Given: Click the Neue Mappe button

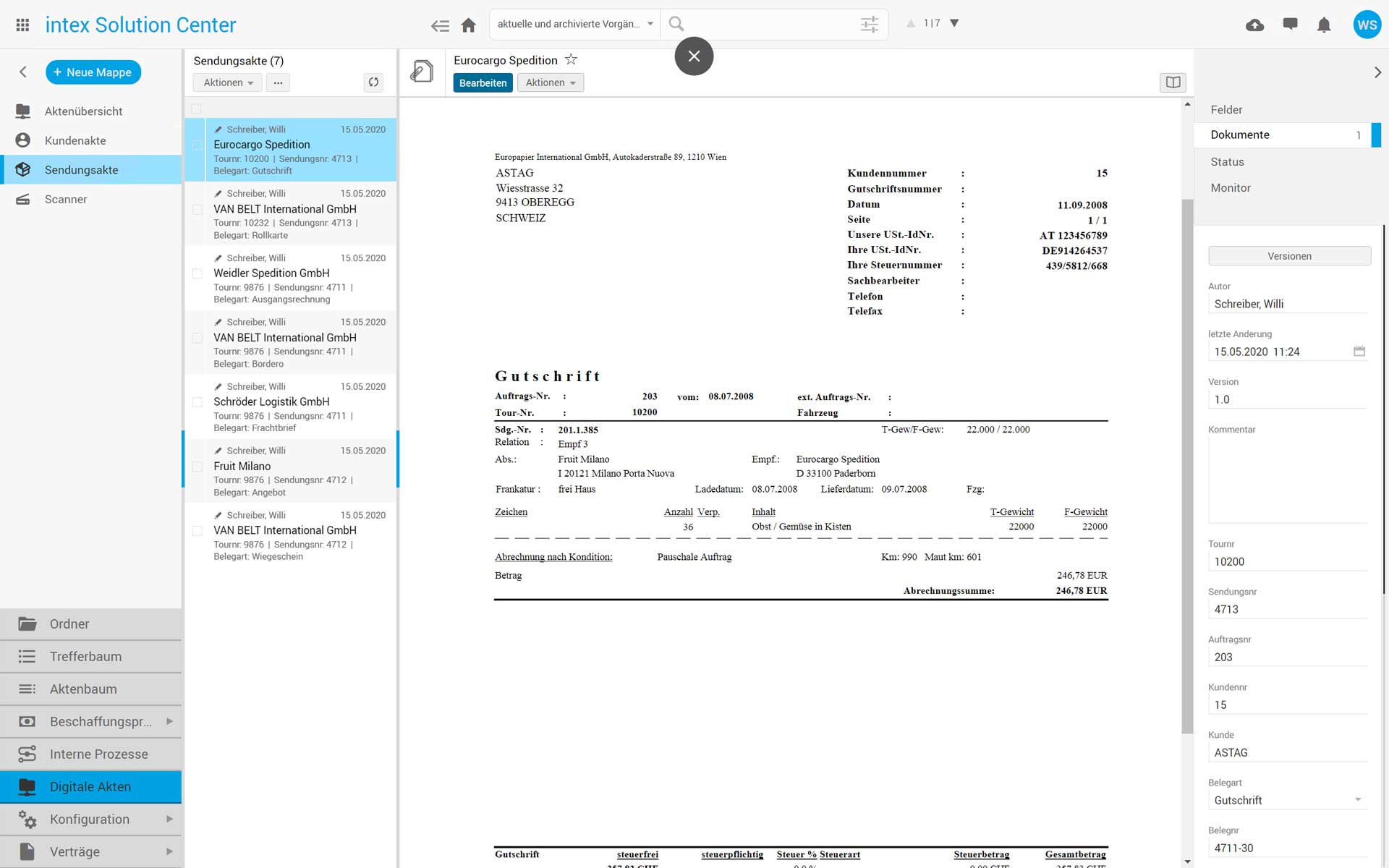Looking at the screenshot, I should point(93,72).
